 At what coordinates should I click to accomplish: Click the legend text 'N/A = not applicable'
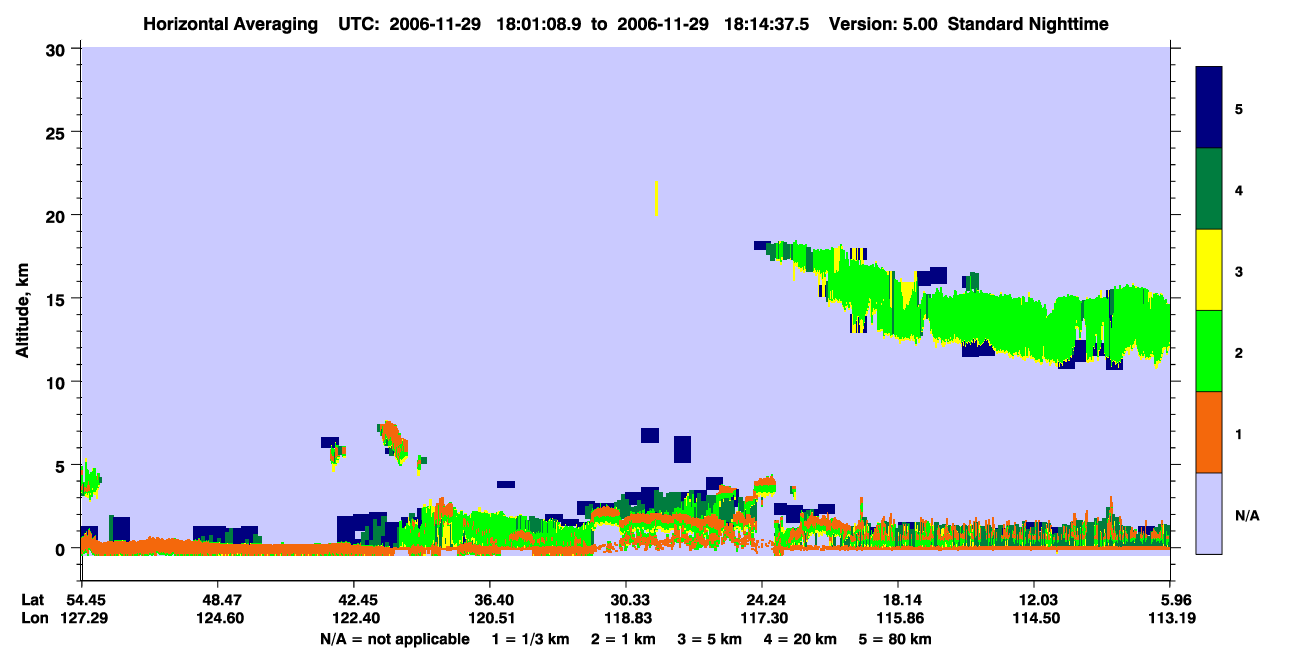pos(394,639)
